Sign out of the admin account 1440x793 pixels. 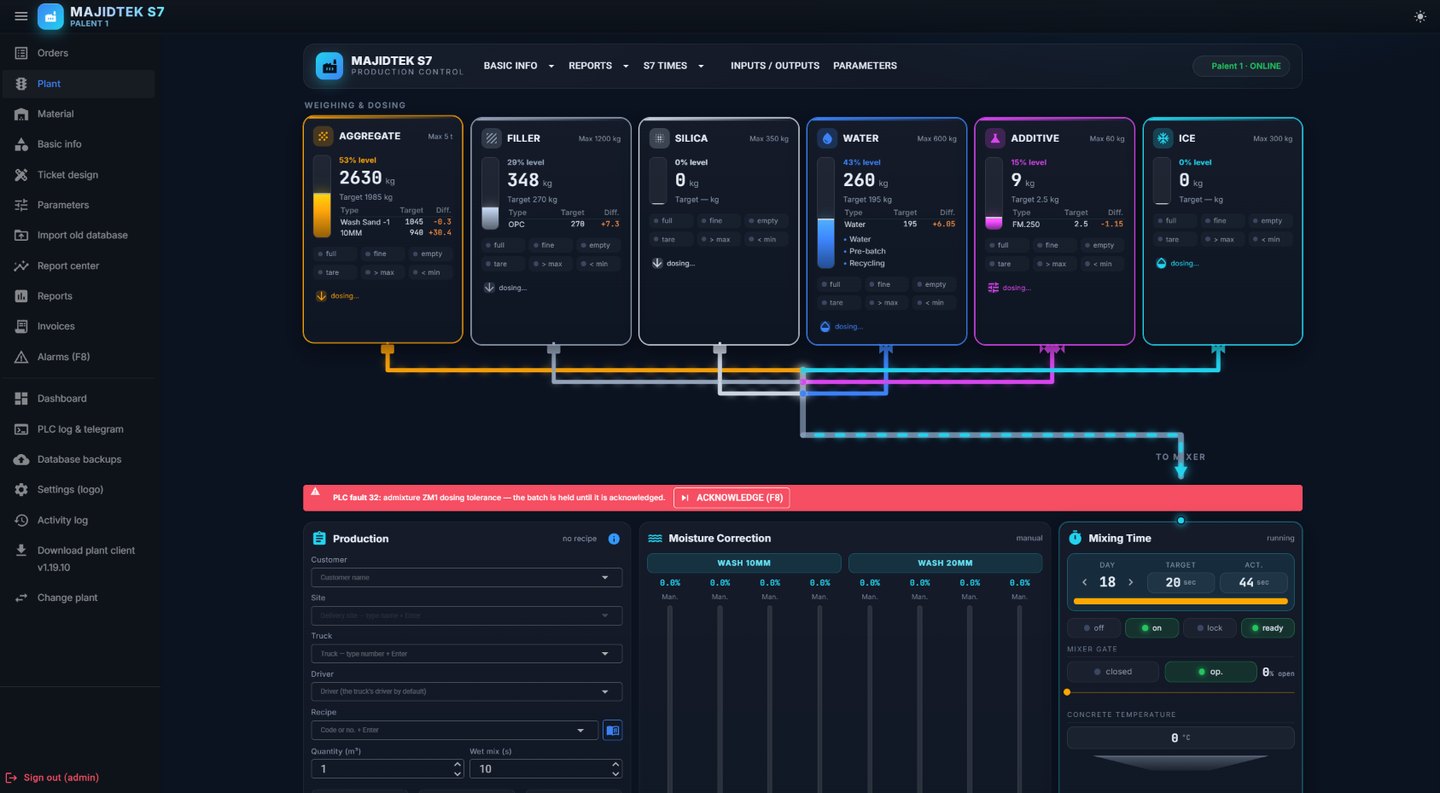(x=53, y=778)
